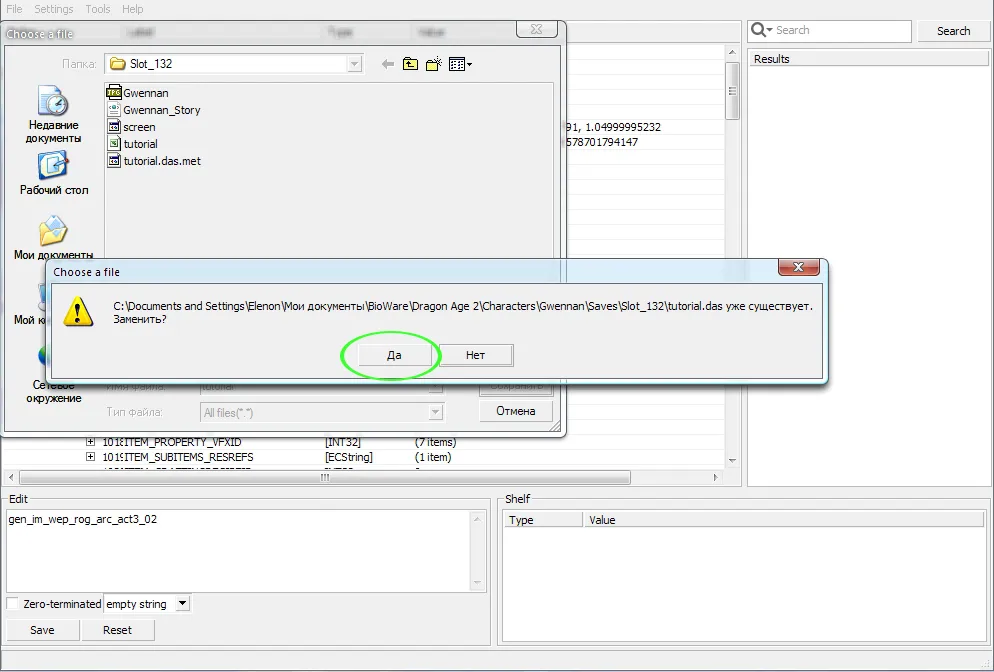Click the [ECString] type cell
Viewport: 994px width, 672px height.
[349, 456]
